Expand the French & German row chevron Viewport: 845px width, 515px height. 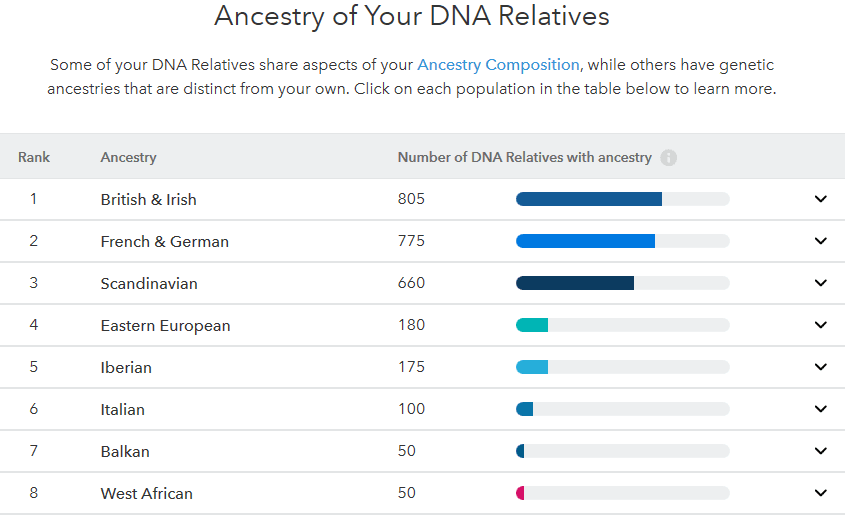coord(820,241)
